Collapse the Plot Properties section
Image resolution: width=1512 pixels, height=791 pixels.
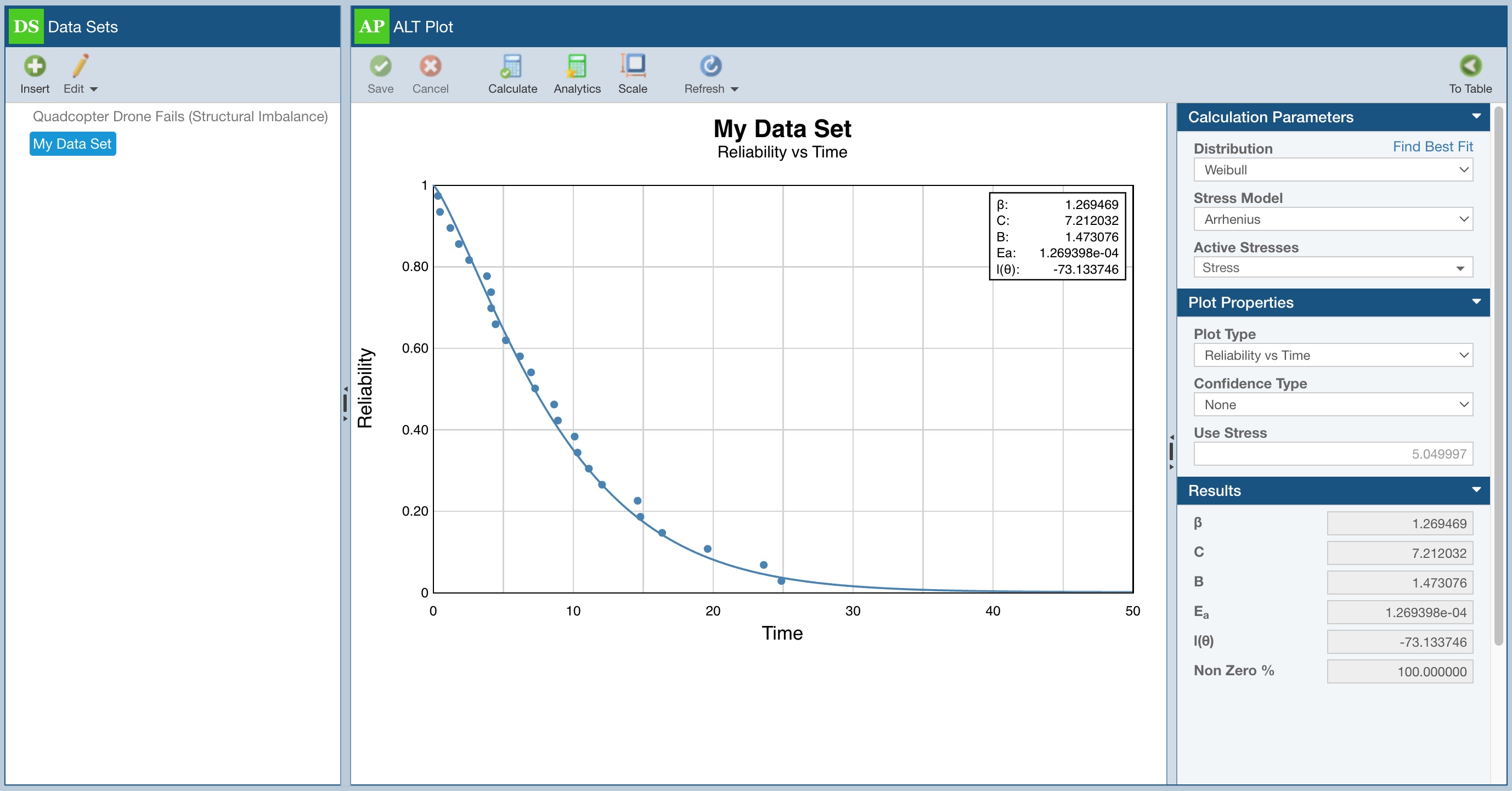pos(1476,302)
